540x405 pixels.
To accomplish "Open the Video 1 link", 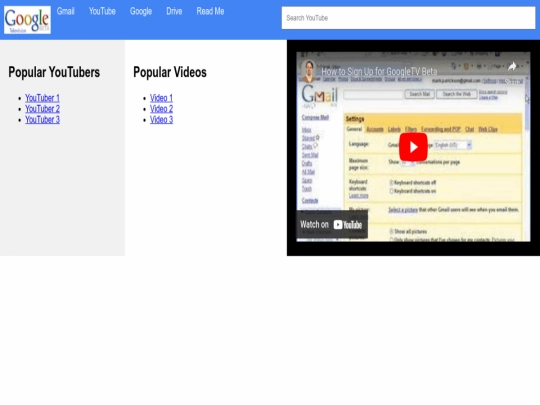I will (x=161, y=98).
